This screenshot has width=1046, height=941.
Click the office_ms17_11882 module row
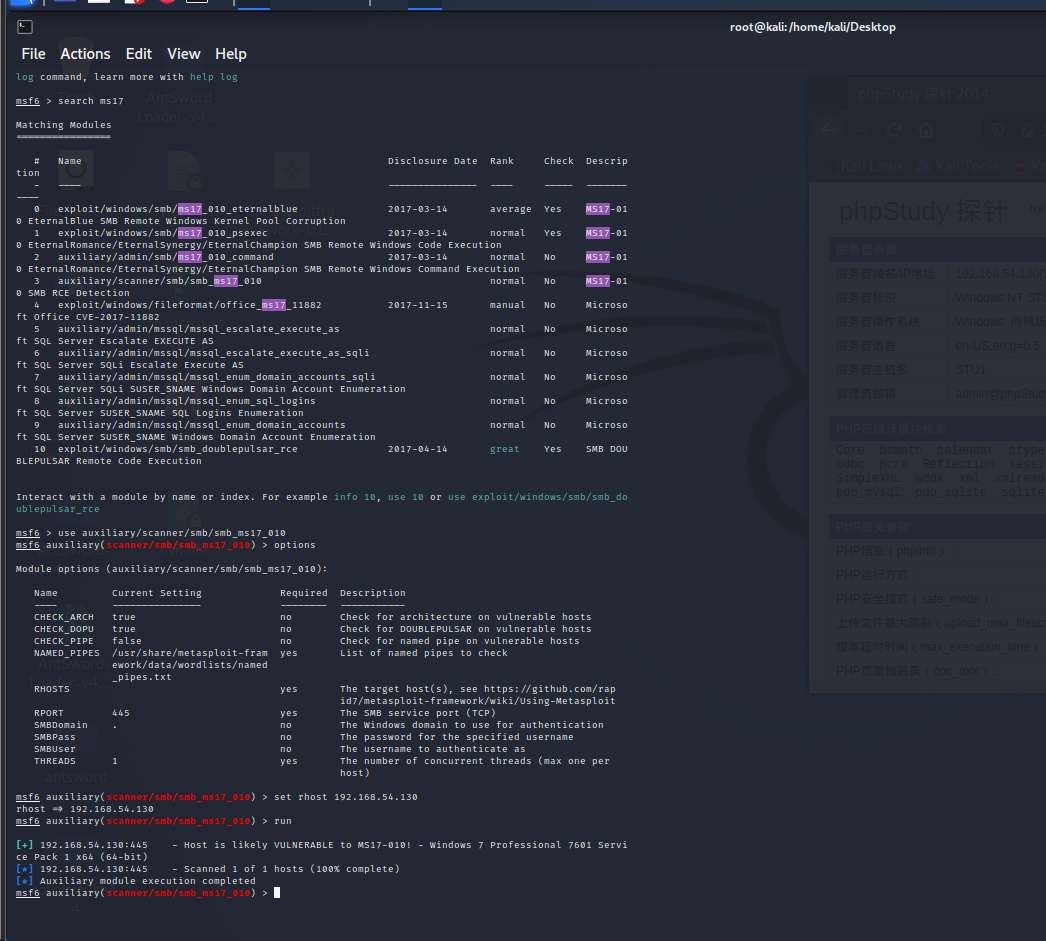point(322,305)
